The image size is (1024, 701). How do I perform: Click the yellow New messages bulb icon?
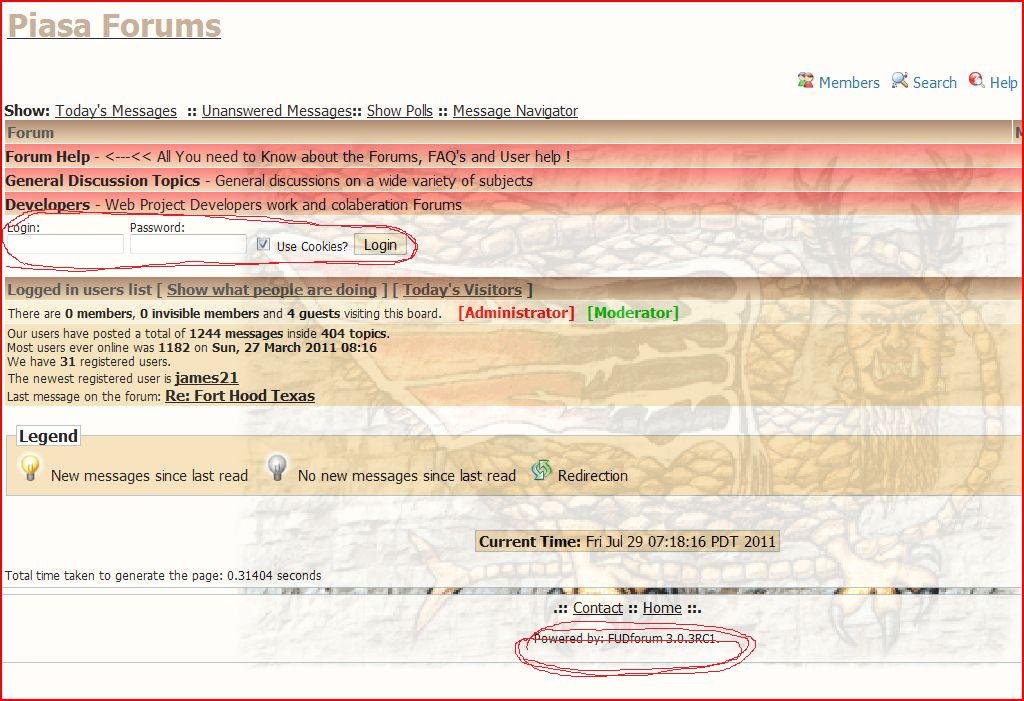pyautogui.click(x=30, y=468)
